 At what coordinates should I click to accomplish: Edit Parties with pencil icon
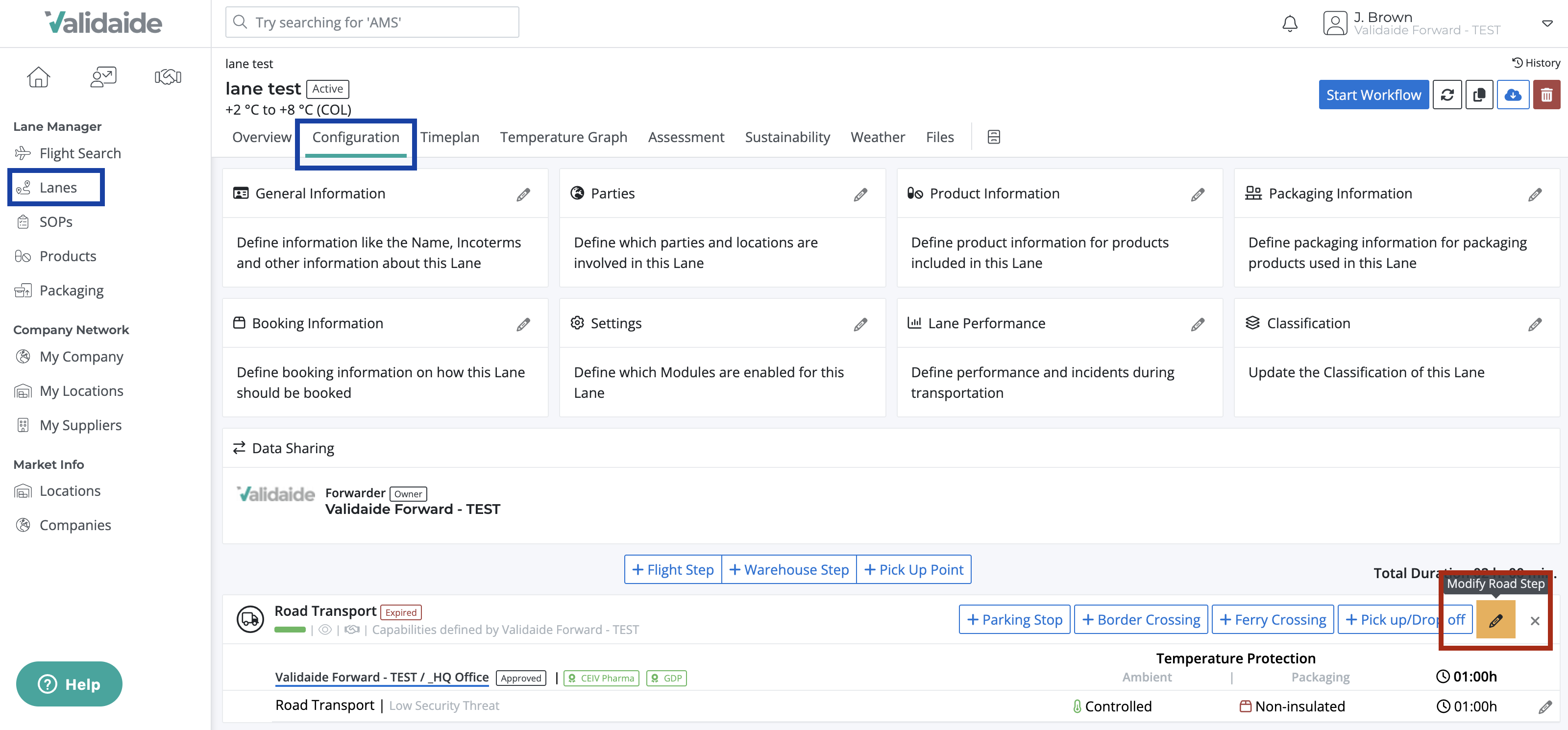point(860,195)
